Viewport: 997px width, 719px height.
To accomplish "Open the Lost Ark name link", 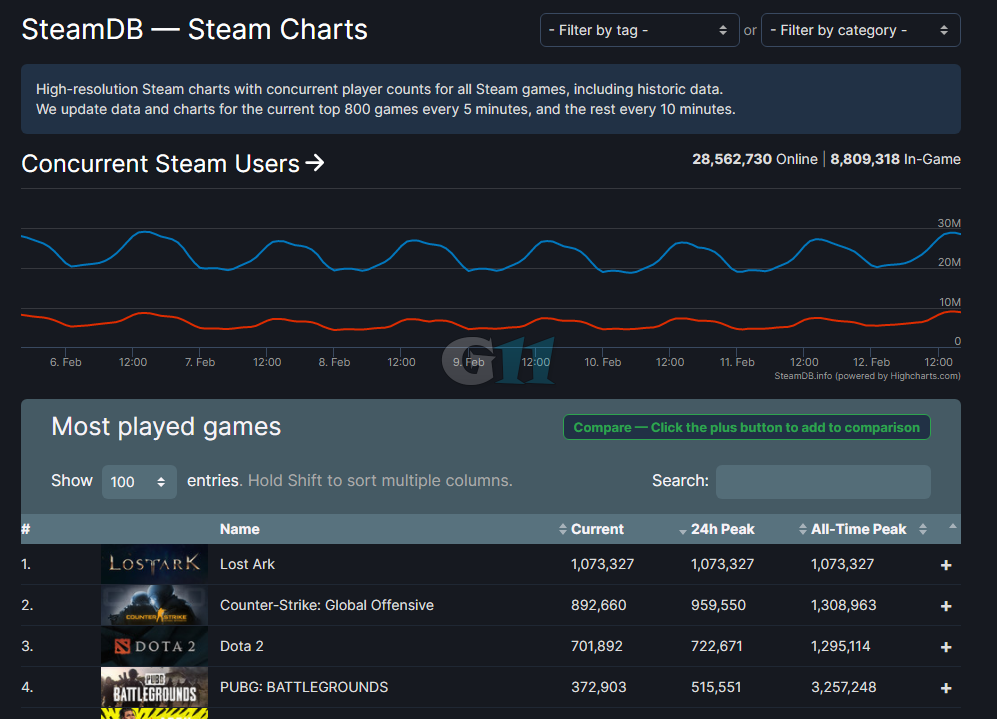I will tap(247, 564).
